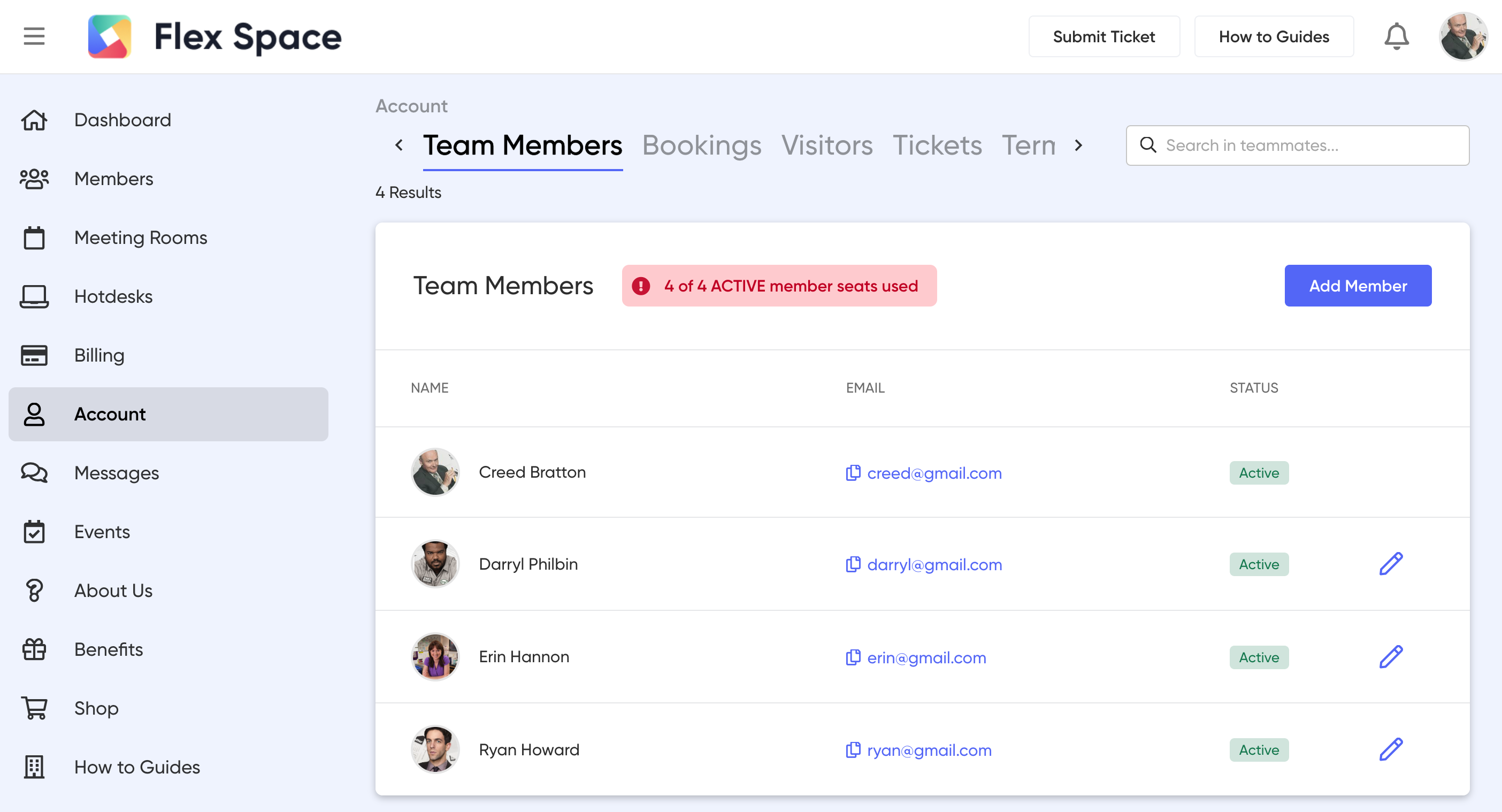Click Ryan Howard's avatar photo
The width and height of the screenshot is (1502, 812).
(435, 749)
